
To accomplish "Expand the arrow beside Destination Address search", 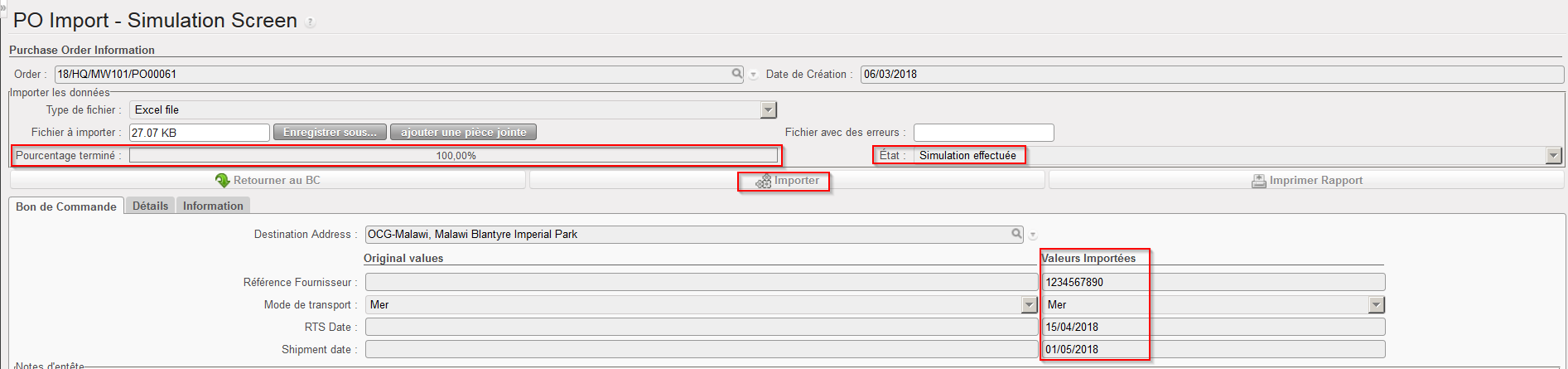I will [x=1033, y=235].
